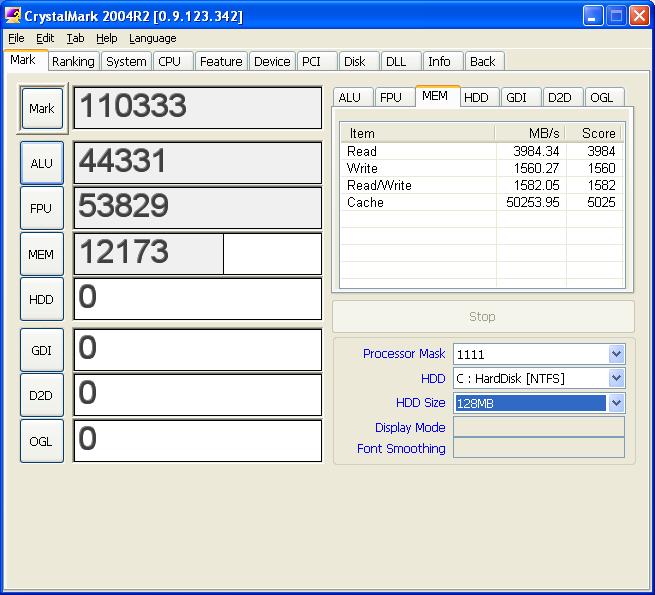Viewport: 655px width, 595px height.
Task: Open the Help menu
Action: pyautogui.click(x=107, y=38)
